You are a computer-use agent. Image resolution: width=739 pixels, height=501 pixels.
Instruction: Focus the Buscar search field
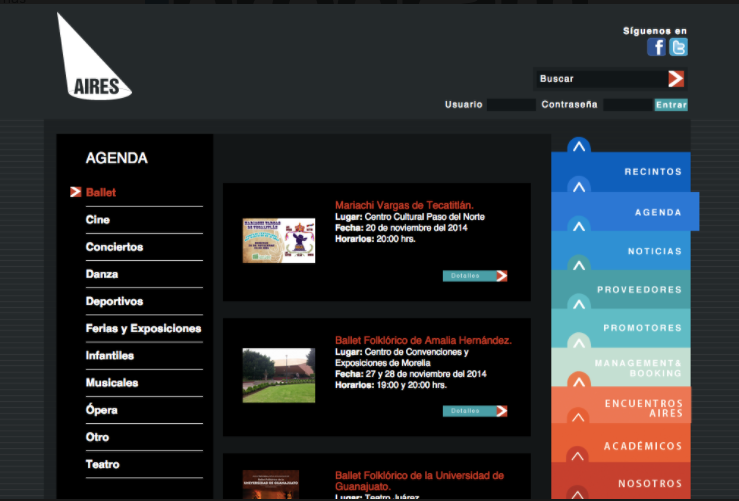click(600, 79)
